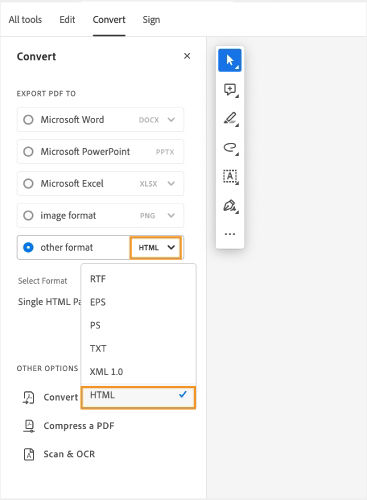Open the fill and sign pen tool
The width and height of the screenshot is (367, 500).
pos(230,206)
